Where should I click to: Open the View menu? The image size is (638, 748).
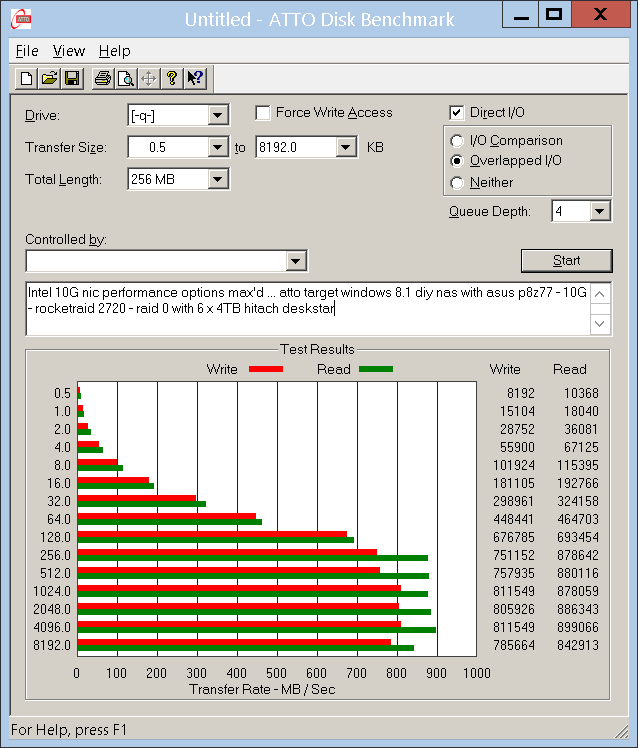[69, 51]
